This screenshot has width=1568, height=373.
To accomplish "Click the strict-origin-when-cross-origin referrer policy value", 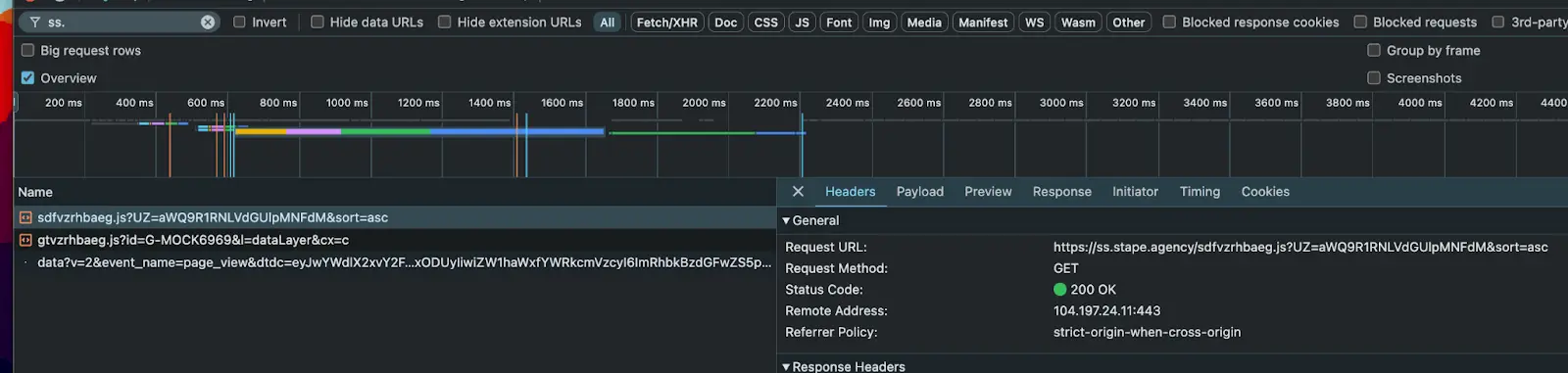I will pos(1147,332).
